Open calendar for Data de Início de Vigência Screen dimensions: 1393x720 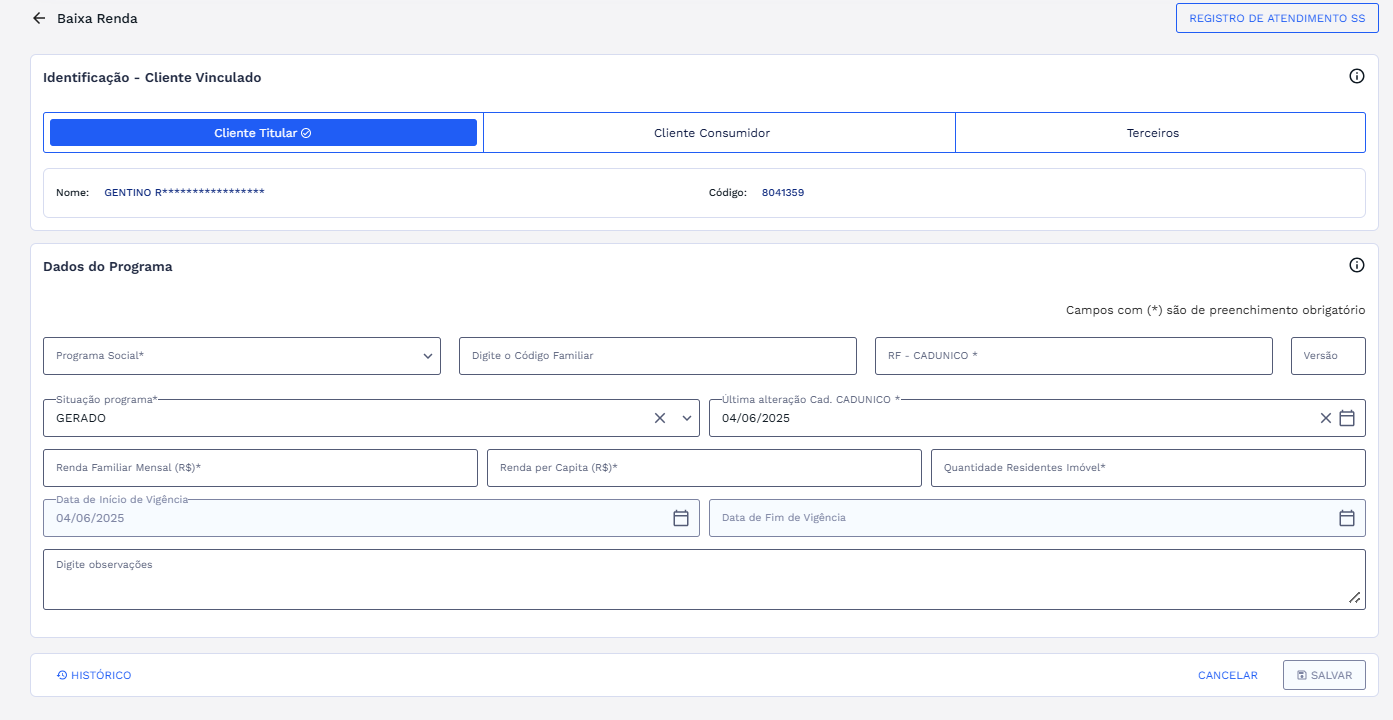click(681, 518)
